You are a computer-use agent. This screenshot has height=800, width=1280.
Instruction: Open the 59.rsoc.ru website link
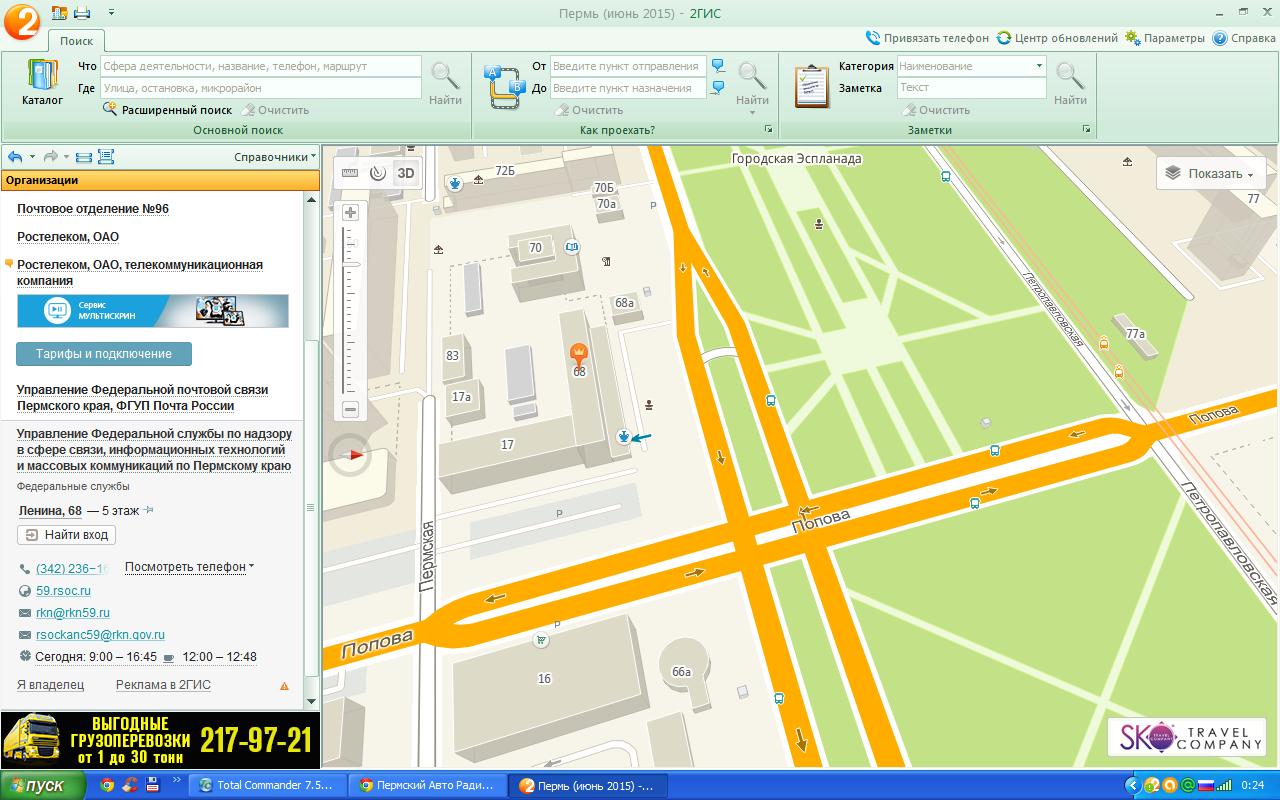click(x=63, y=591)
